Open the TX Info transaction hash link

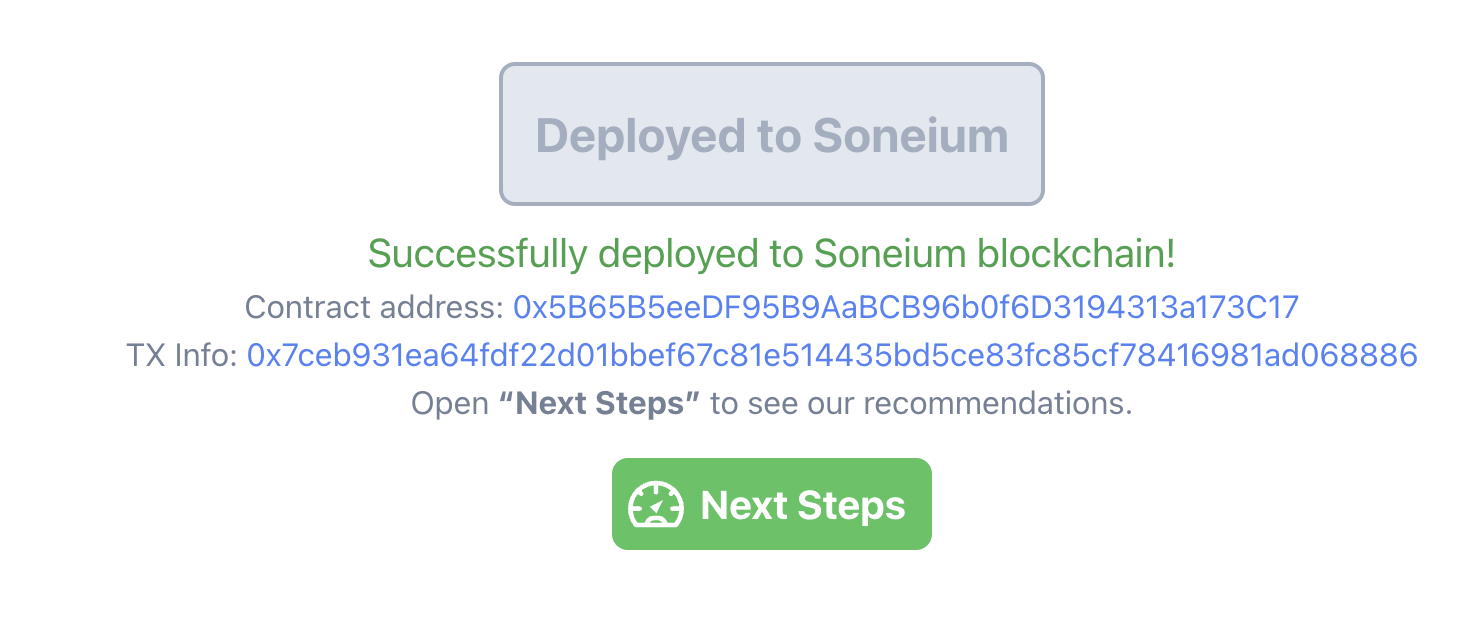point(831,355)
